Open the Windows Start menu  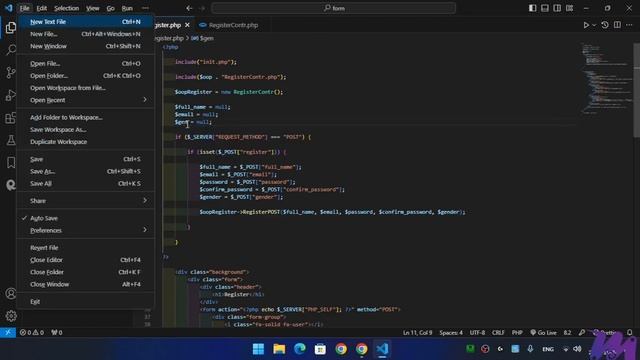pos(258,349)
